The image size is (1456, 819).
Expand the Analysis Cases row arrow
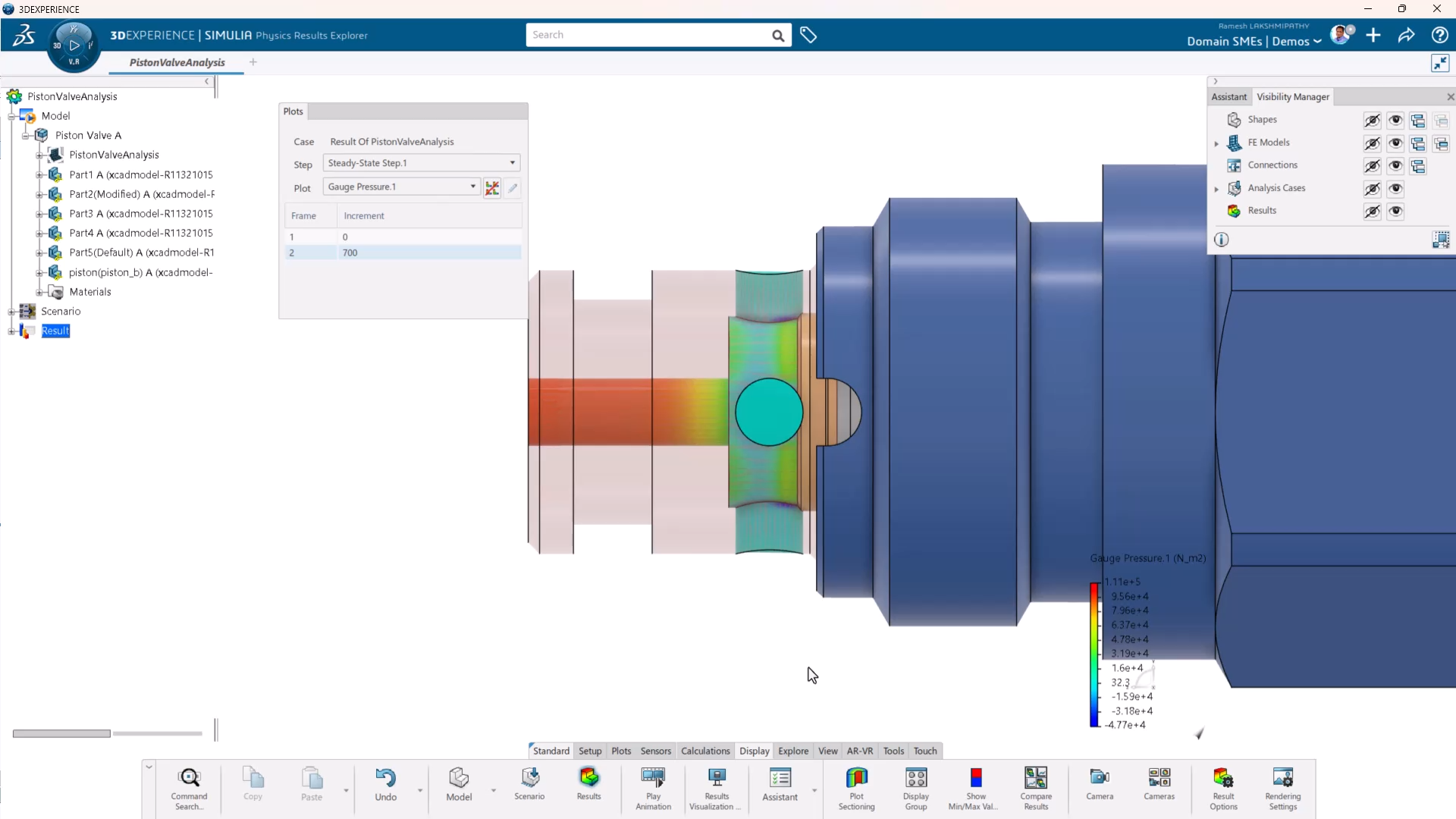[x=1216, y=189]
